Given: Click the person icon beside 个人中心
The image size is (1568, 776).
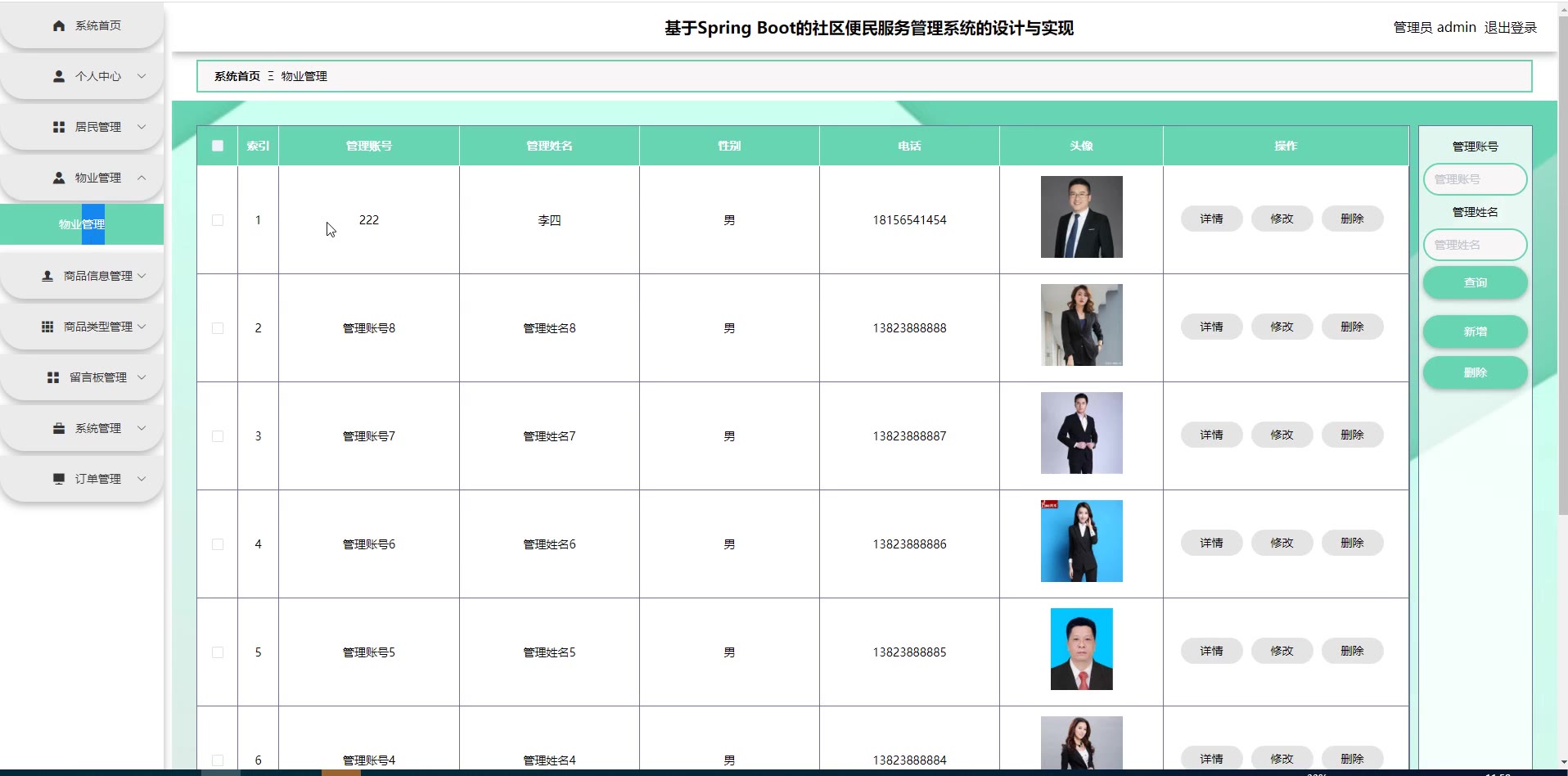Looking at the screenshot, I should [59, 76].
